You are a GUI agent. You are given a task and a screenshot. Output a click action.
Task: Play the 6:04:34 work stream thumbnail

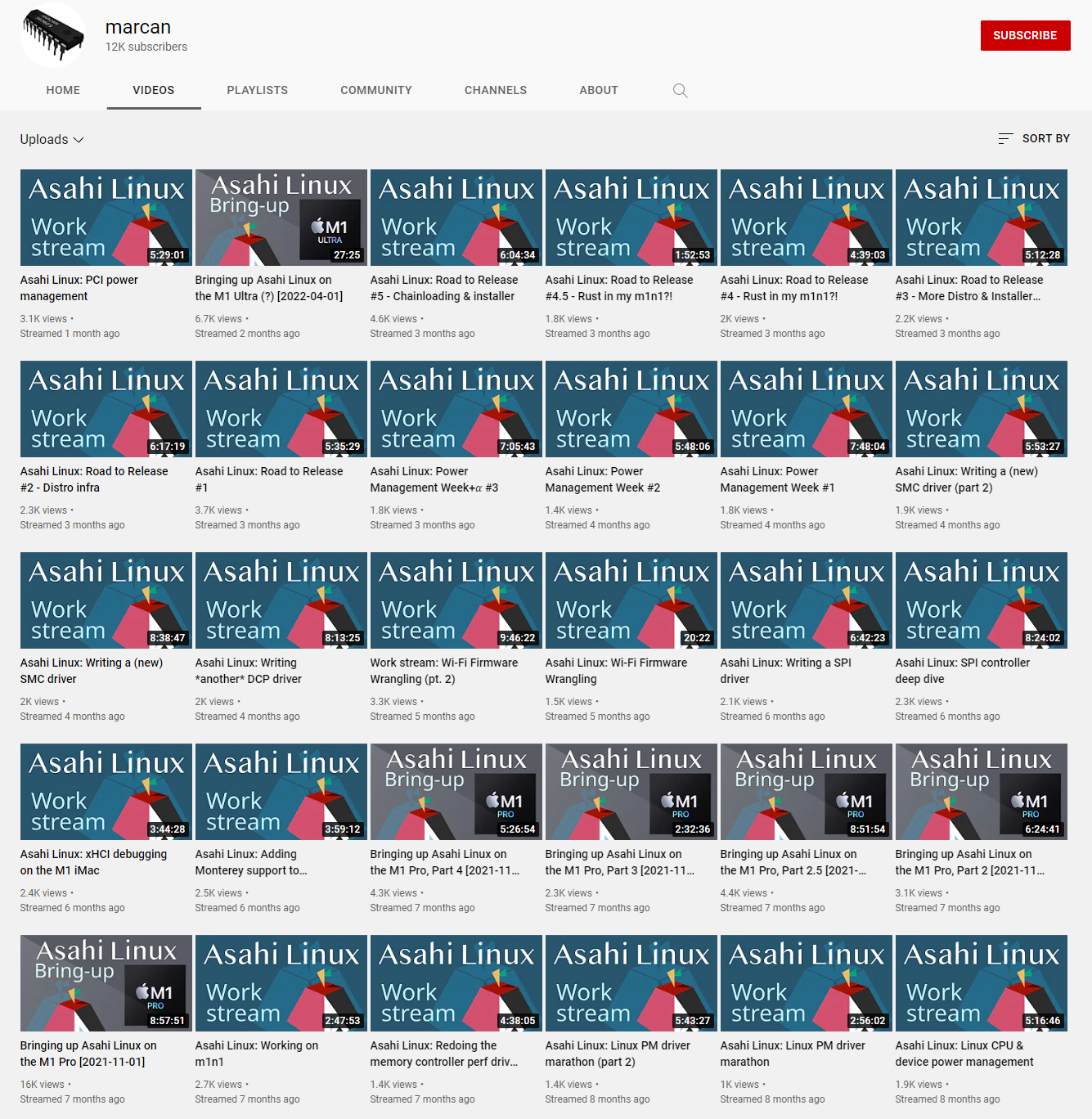coord(456,218)
